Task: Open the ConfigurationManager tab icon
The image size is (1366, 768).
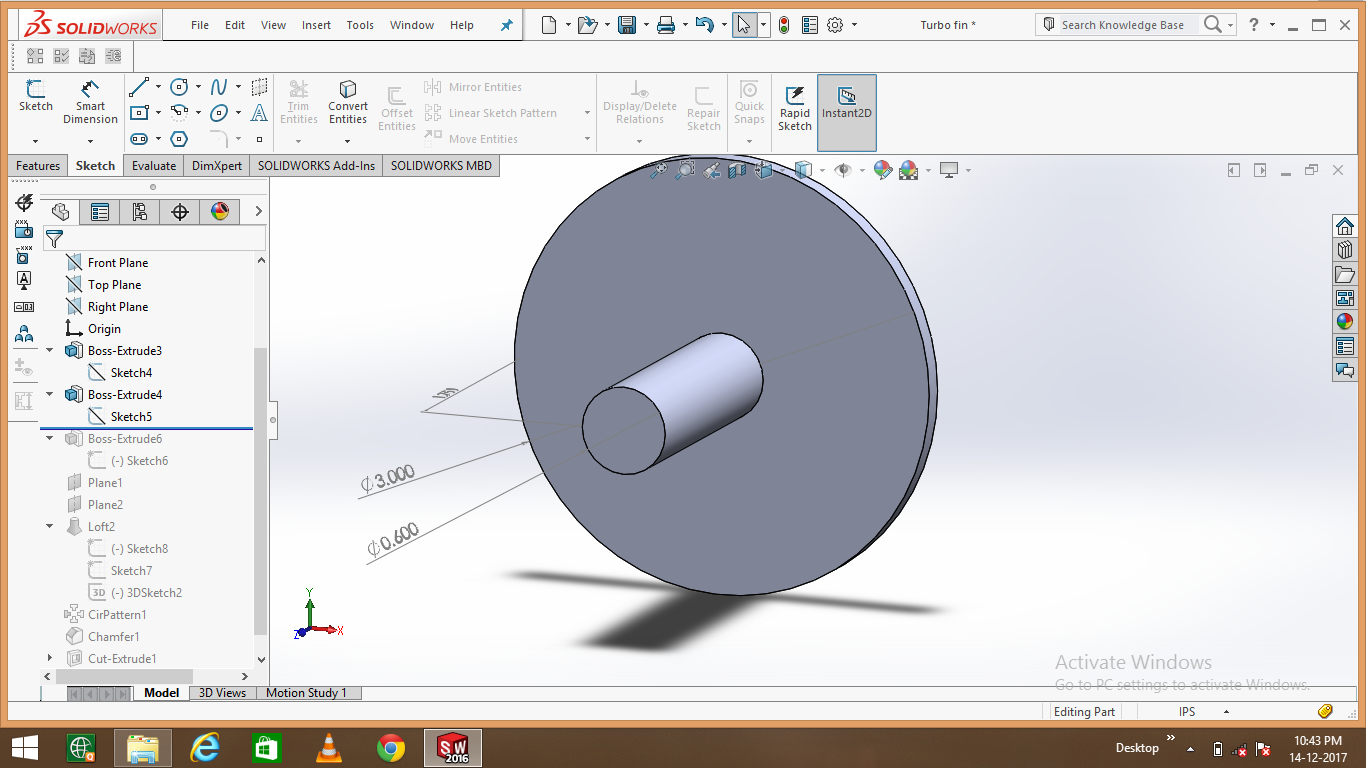Action: click(139, 211)
